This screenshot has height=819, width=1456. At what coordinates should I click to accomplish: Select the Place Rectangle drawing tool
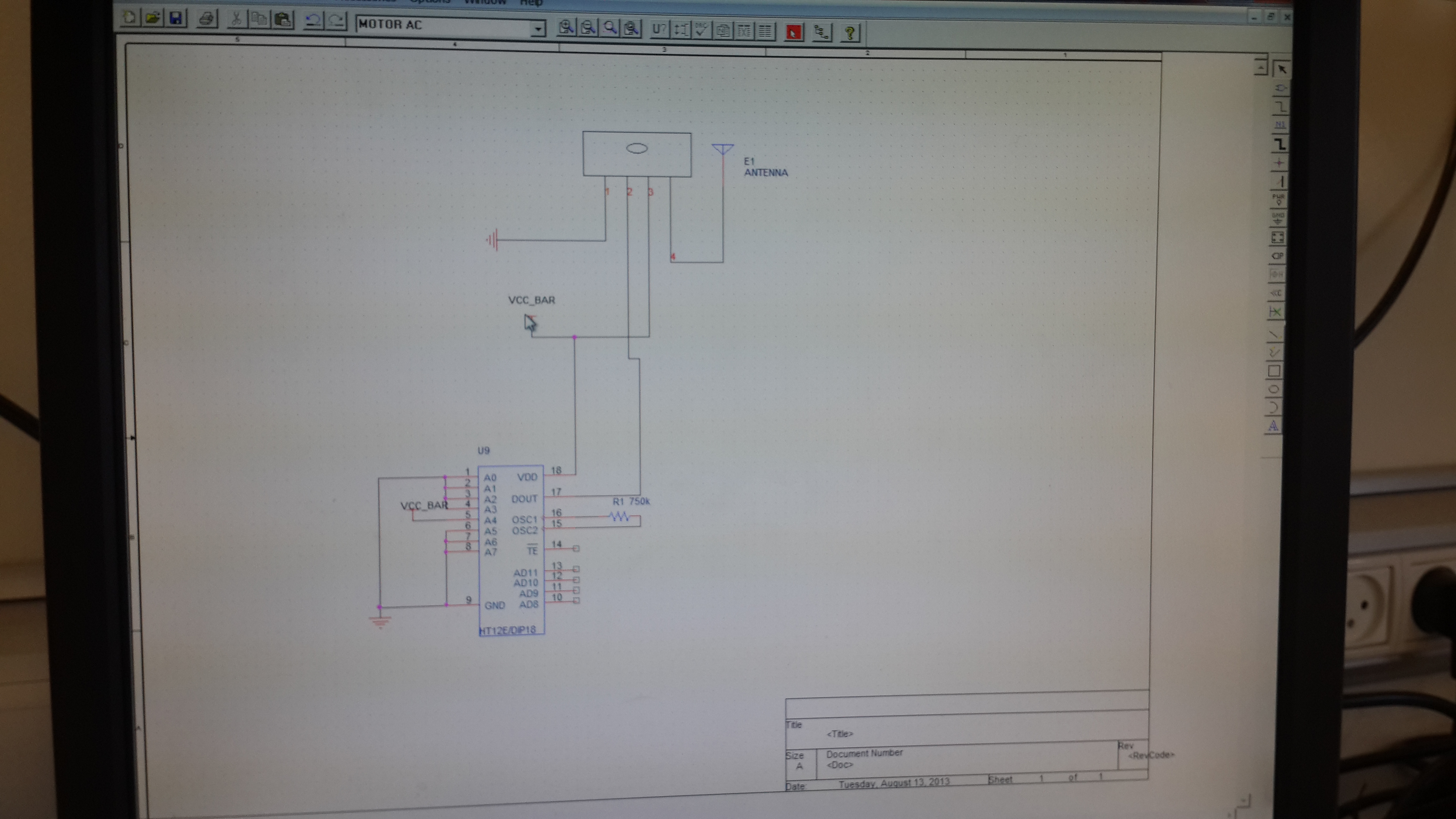pos(1274,371)
